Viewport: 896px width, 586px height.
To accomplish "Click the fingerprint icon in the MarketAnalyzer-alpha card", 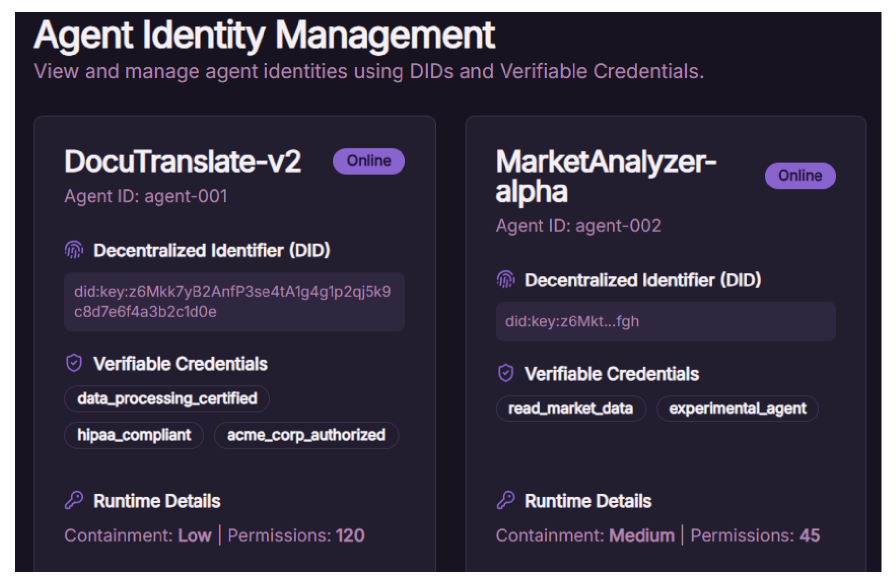I will [505, 280].
